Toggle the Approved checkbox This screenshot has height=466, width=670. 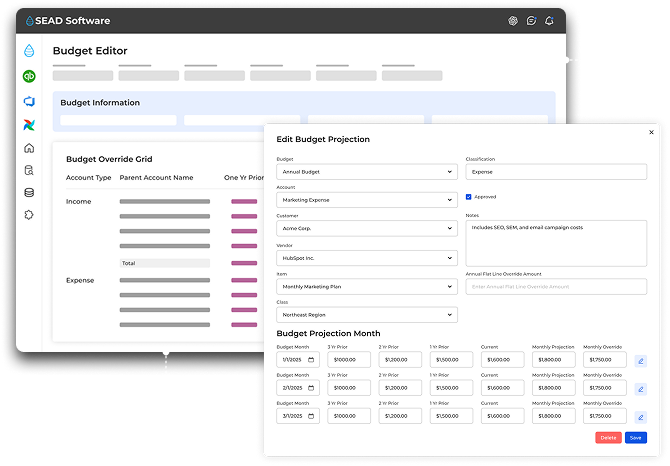[x=468, y=197]
